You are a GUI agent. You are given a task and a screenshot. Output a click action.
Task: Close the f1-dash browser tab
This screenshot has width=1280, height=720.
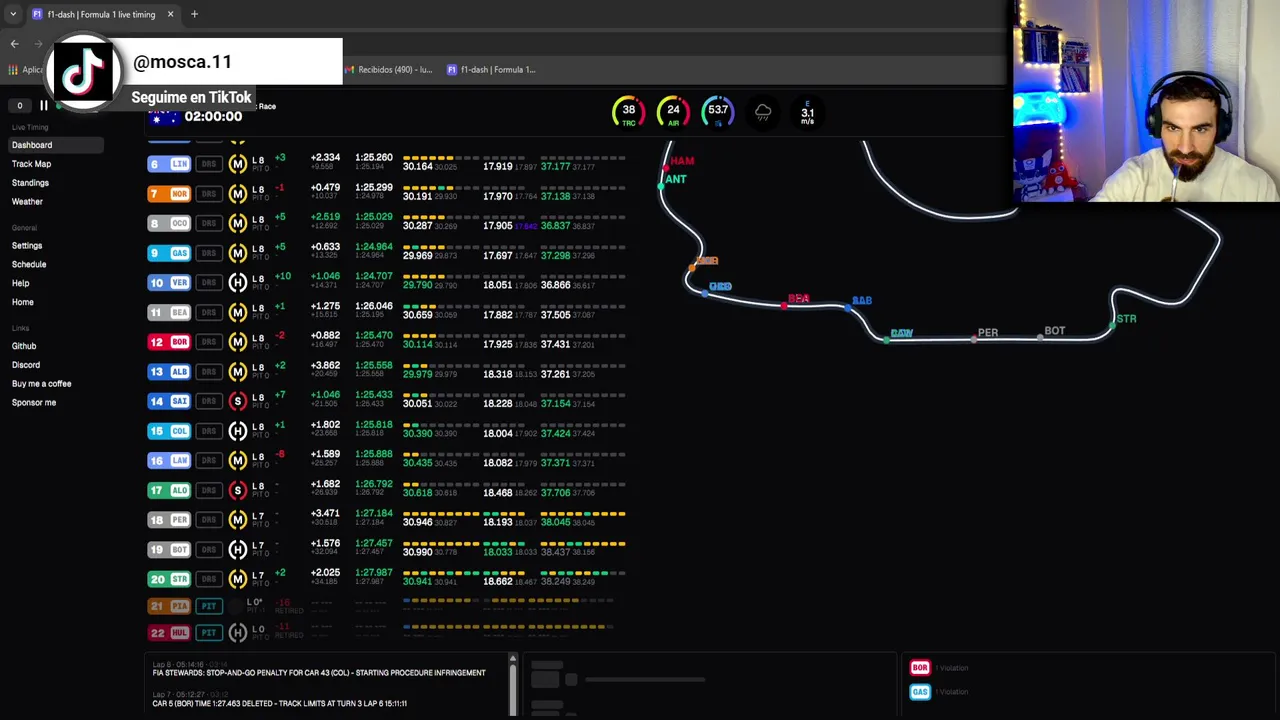coord(170,14)
